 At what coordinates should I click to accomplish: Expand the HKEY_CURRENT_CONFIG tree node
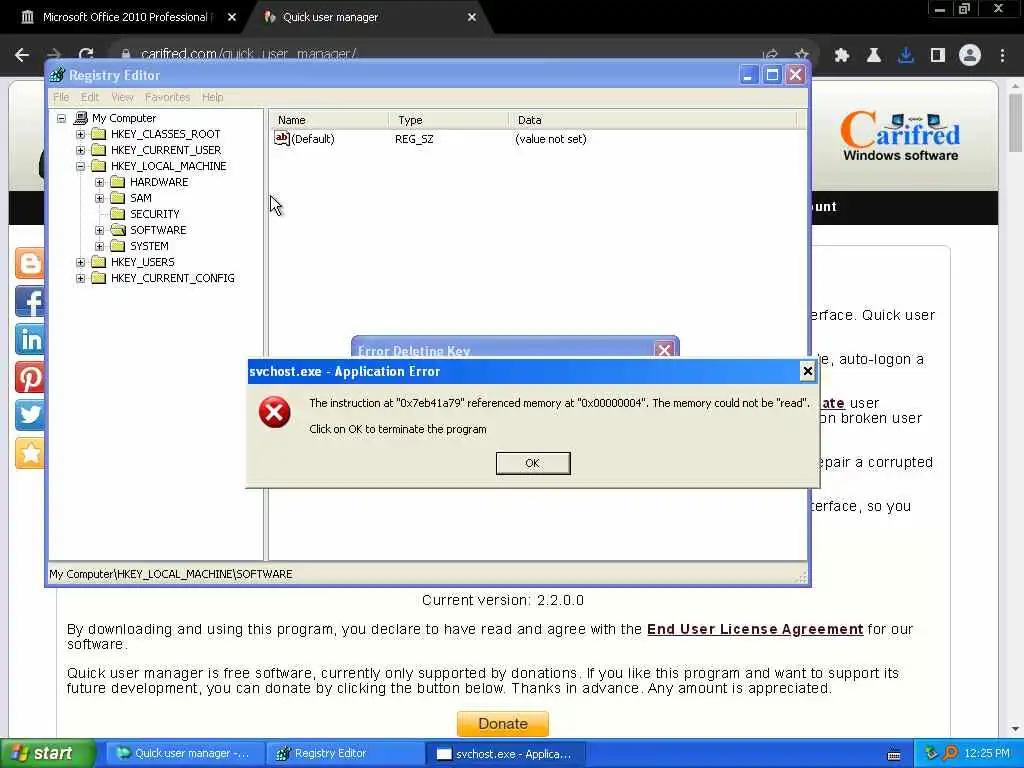pyautogui.click(x=80, y=278)
